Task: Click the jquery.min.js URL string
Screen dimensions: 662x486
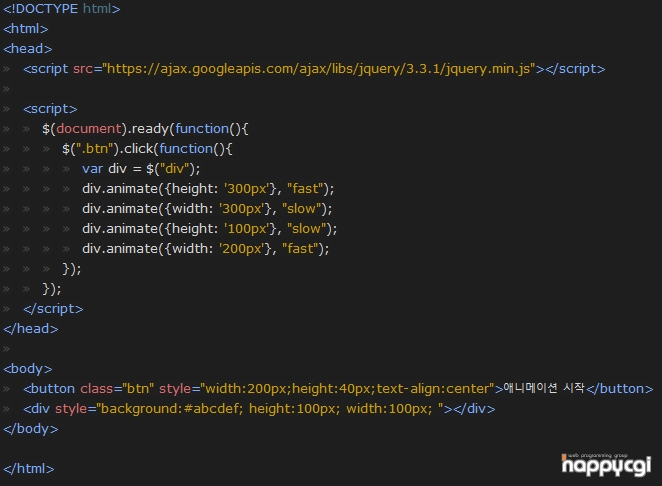Action: tap(319, 68)
